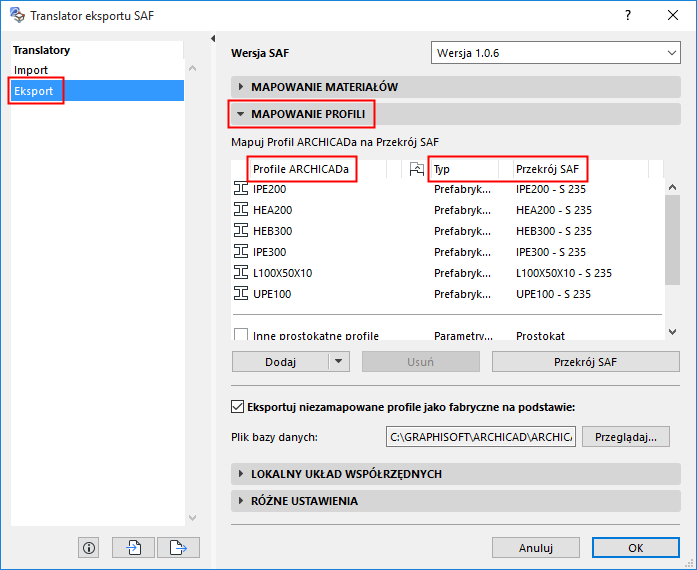Collapse the left panel with the black arrow
Image resolution: width=697 pixels, height=570 pixels.
[213, 39]
